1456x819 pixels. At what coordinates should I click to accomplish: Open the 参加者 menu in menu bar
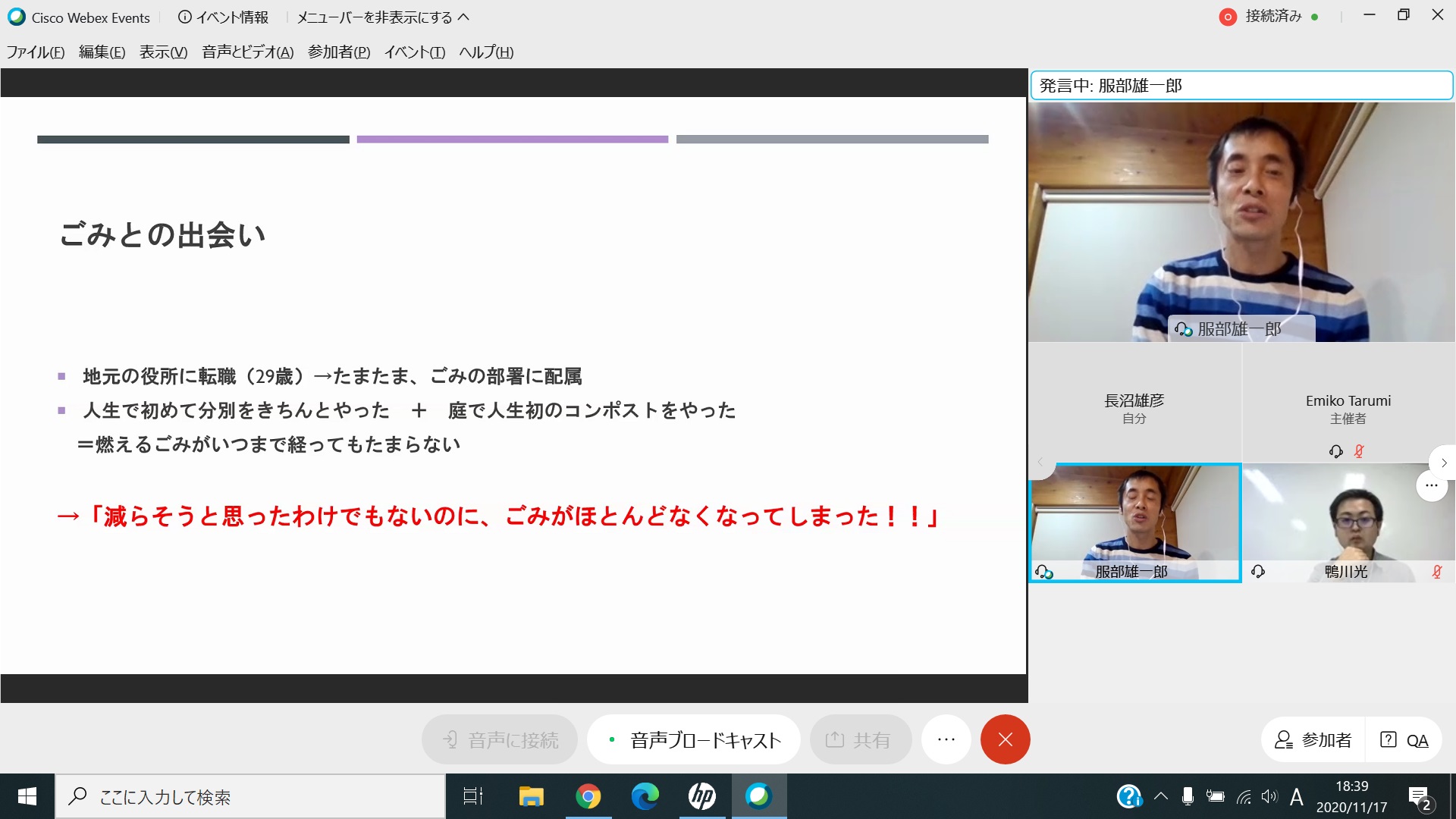[338, 52]
